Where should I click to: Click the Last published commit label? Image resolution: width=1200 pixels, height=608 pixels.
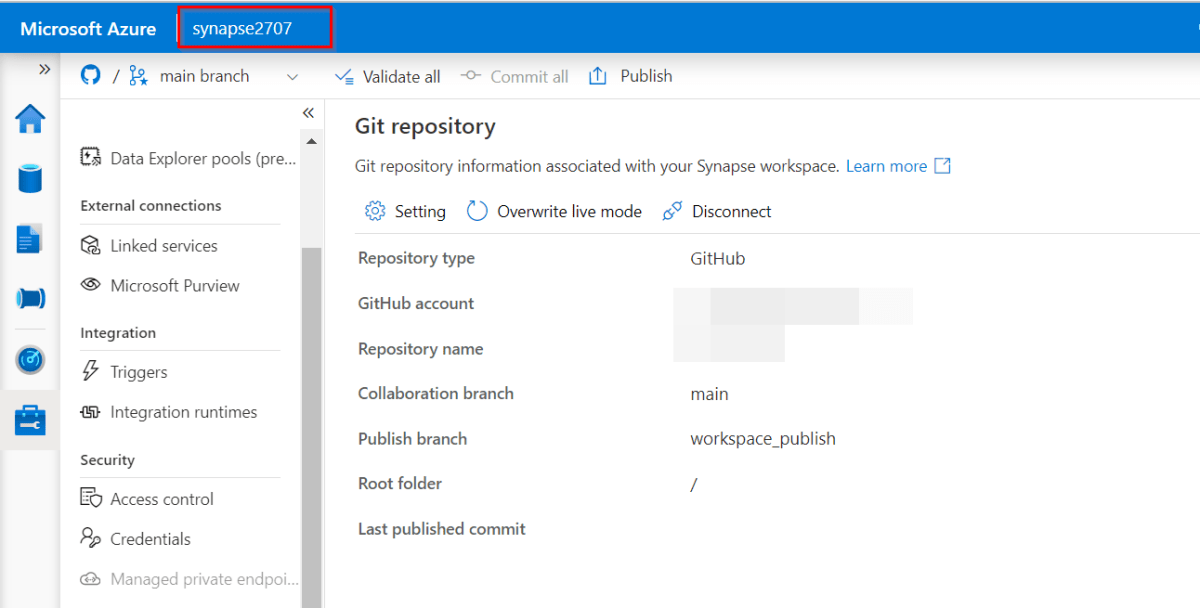coord(442,529)
